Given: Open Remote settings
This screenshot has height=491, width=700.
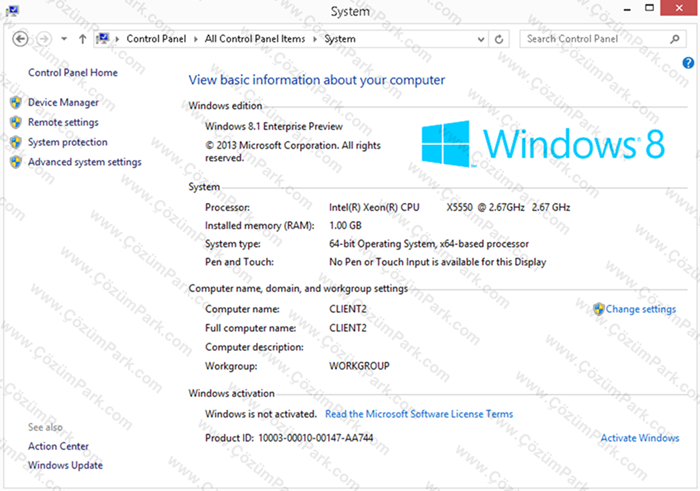Looking at the screenshot, I should point(63,122).
